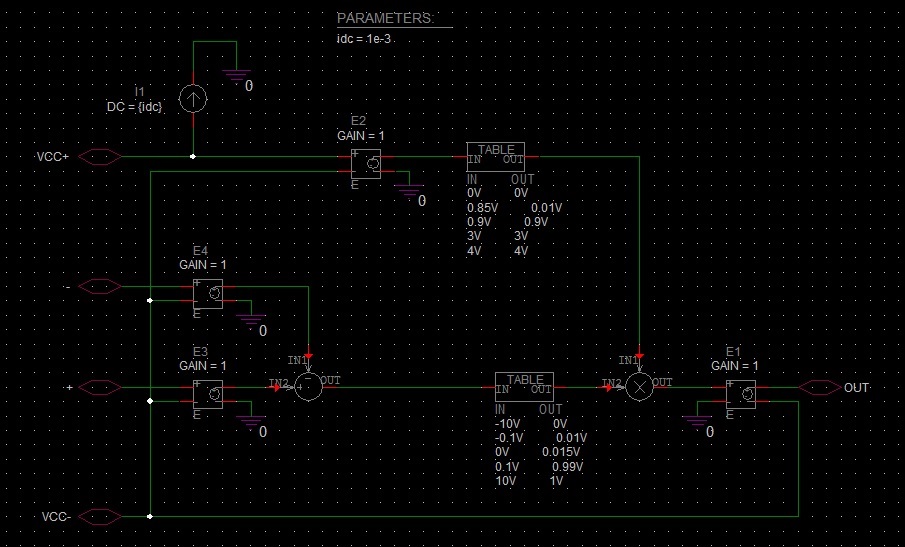Viewport: 905px width, 547px height.
Task: Click the VCC- port symbol
Action: point(99,516)
